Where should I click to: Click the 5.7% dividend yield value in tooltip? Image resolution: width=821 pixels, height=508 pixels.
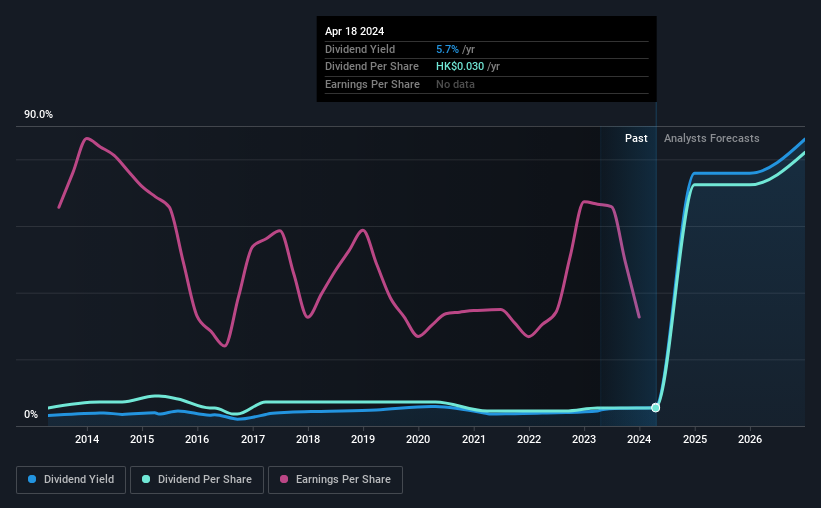tap(447, 49)
